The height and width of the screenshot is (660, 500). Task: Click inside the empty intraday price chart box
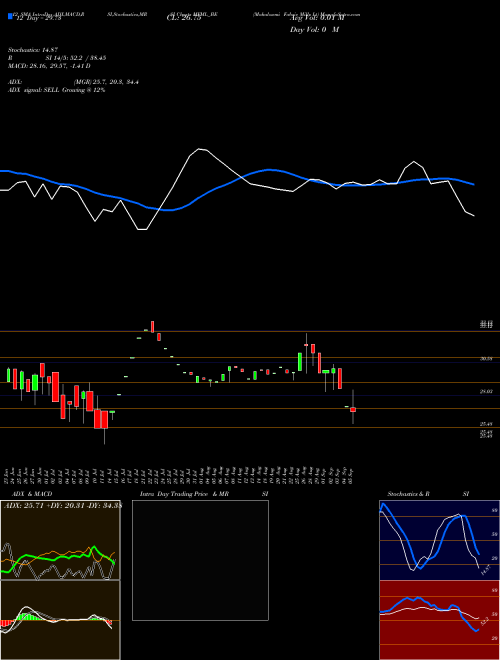point(200,560)
